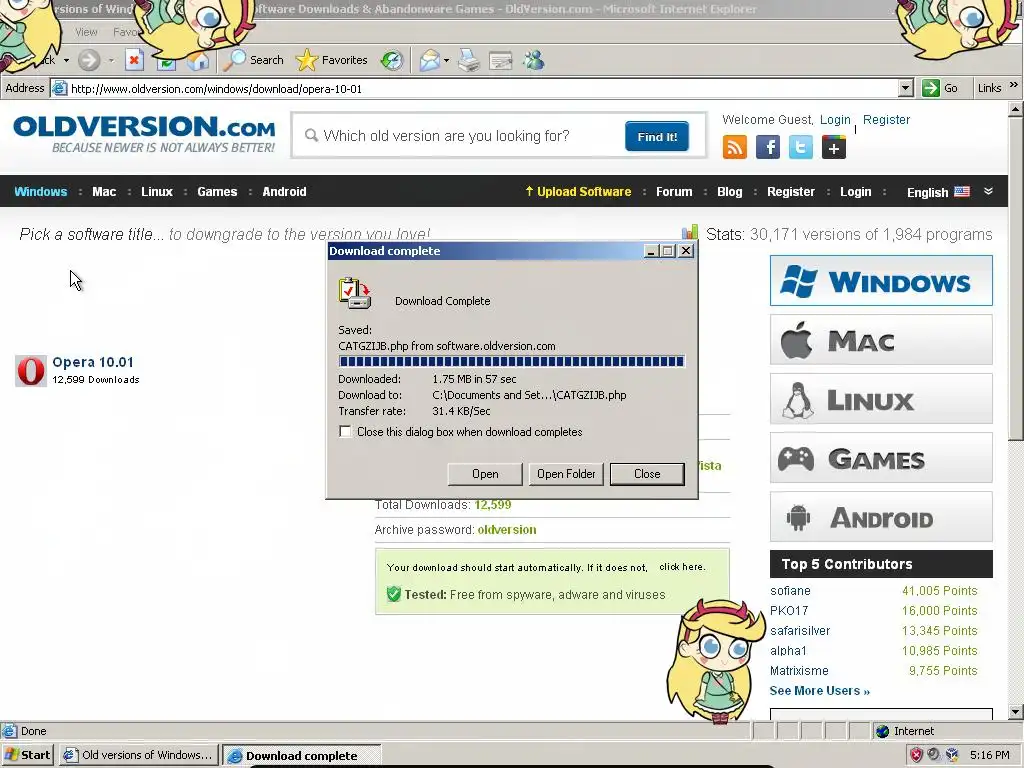Viewport: 1024px width, 768px height.
Task: Click the Mail envelope icon
Action: click(x=430, y=61)
